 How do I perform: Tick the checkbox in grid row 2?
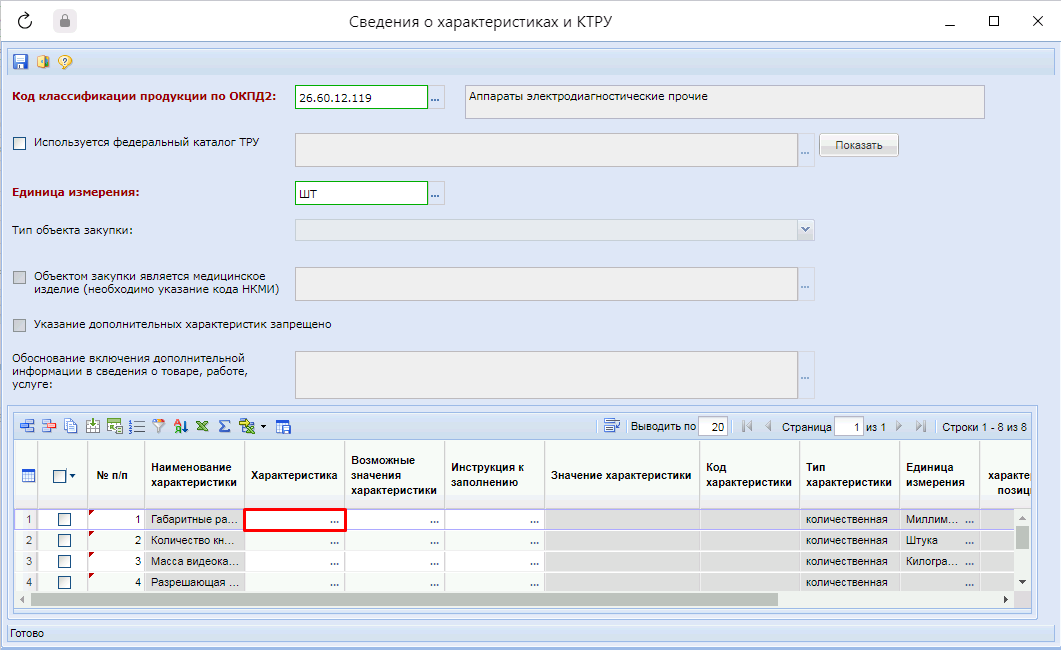[64, 540]
